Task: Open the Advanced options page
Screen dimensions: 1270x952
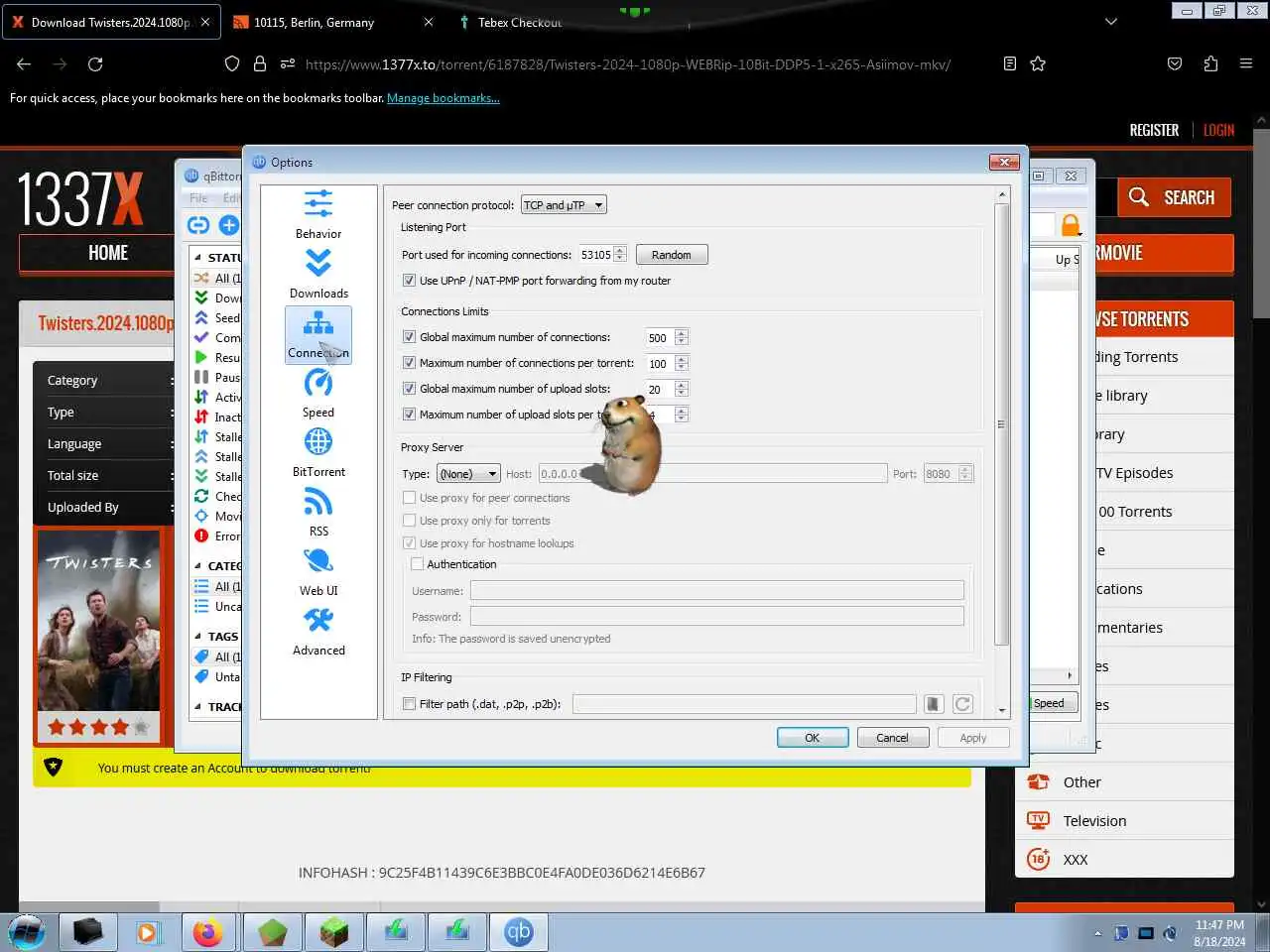Action: coord(317,632)
